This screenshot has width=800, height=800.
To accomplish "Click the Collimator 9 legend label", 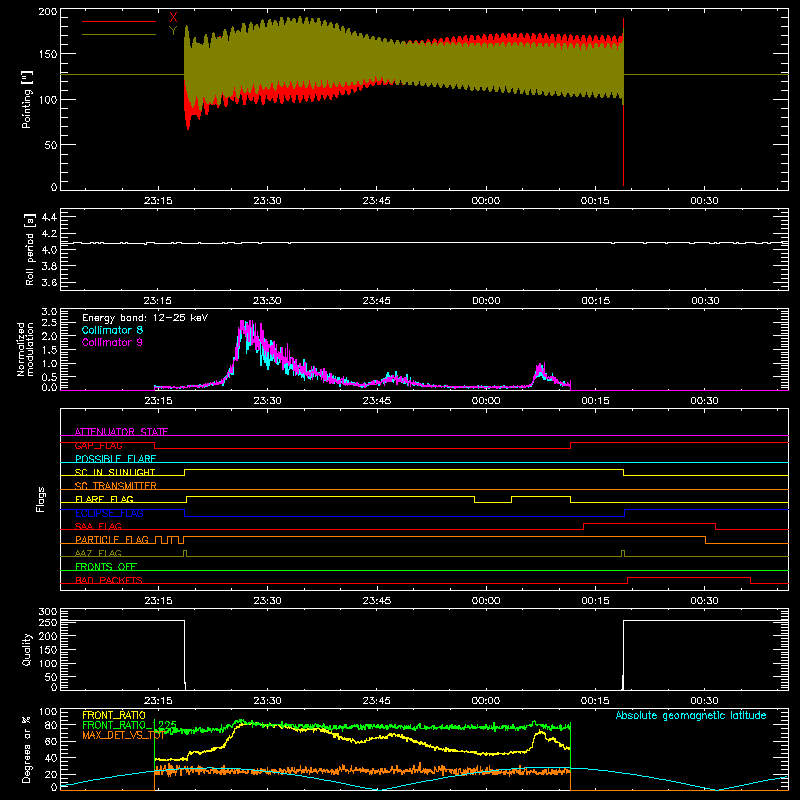I will [x=112, y=342].
